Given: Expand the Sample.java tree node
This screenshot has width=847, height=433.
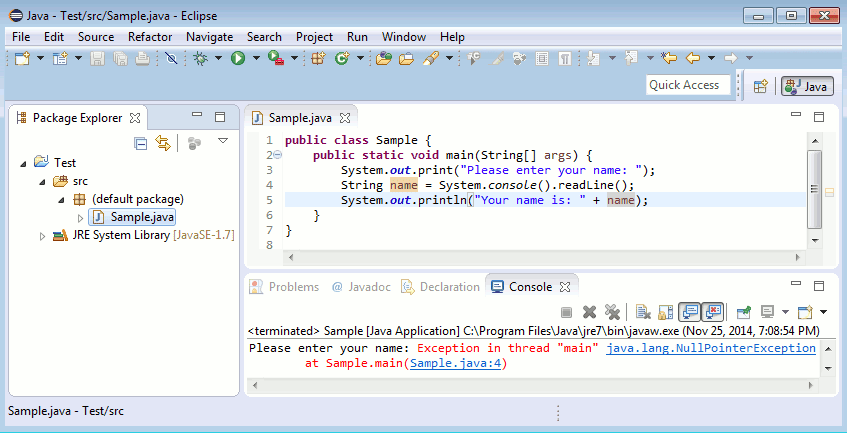Looking at the screenshot, I should pos(81,218).
